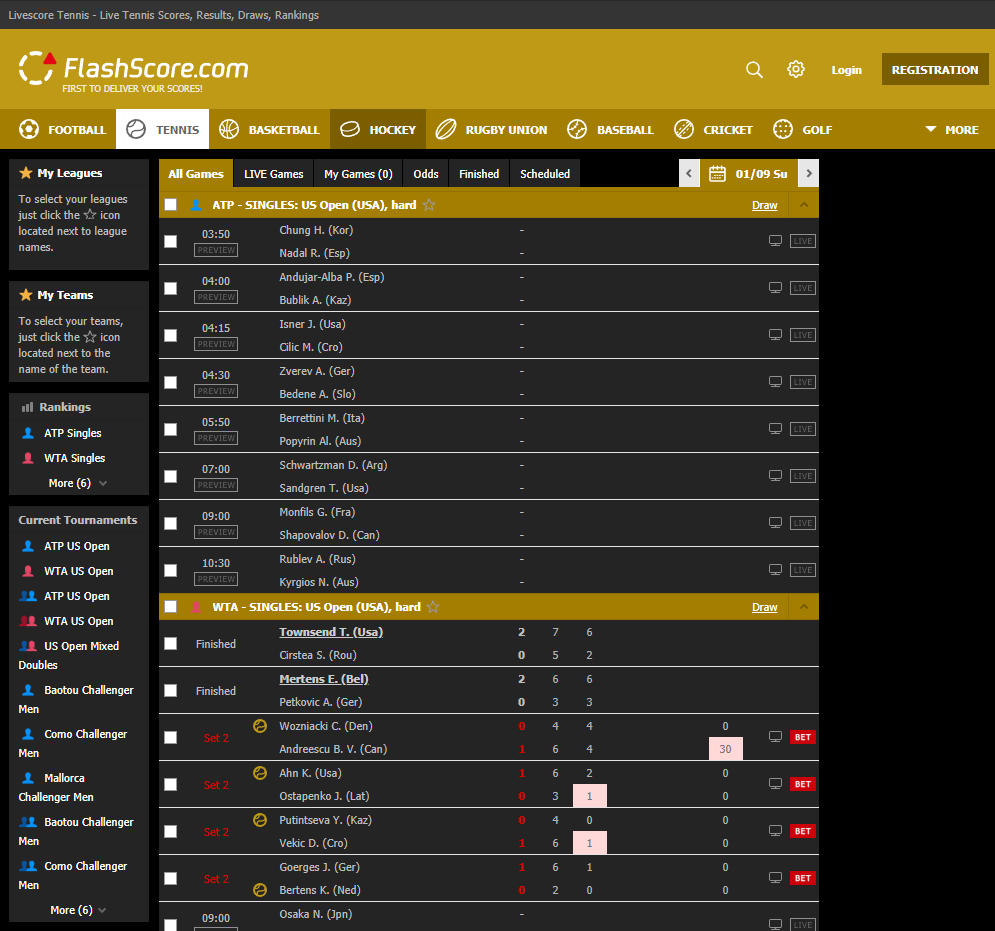Open the MORE sports dropdown
Screen dimensions: 995x931
click(x=948, y=129)
